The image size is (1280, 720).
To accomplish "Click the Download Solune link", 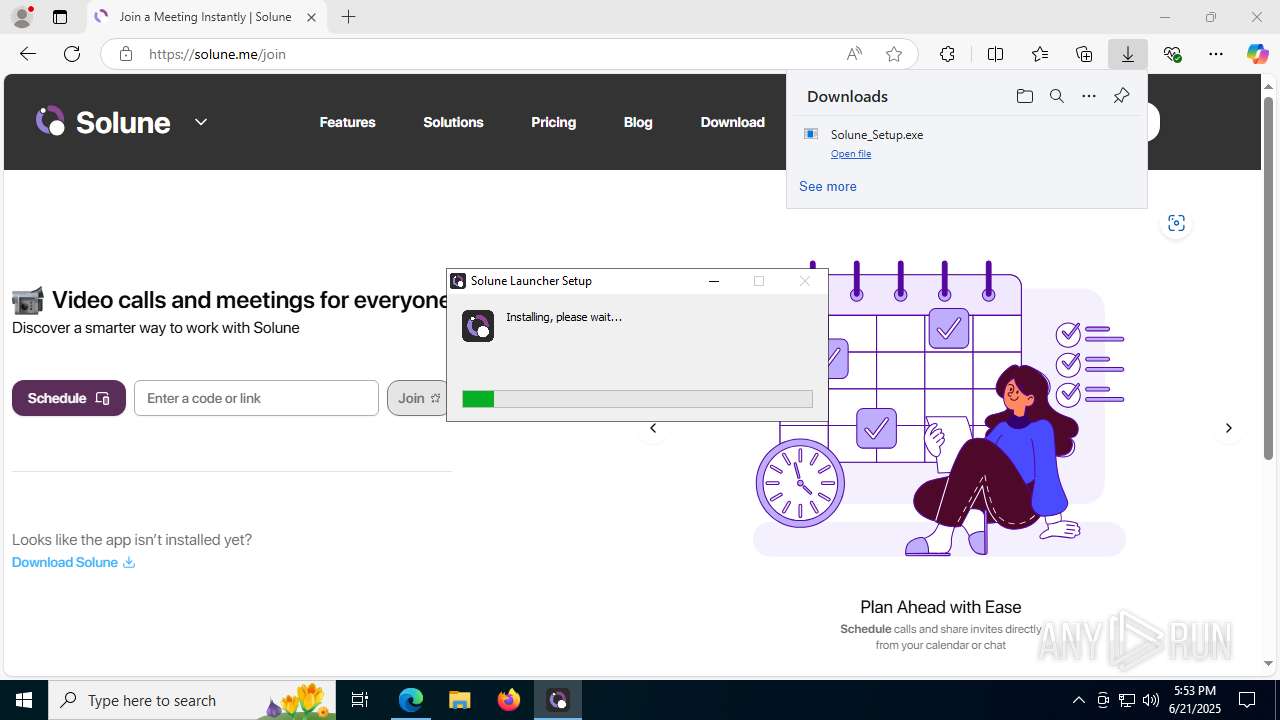I will point(73,562).
